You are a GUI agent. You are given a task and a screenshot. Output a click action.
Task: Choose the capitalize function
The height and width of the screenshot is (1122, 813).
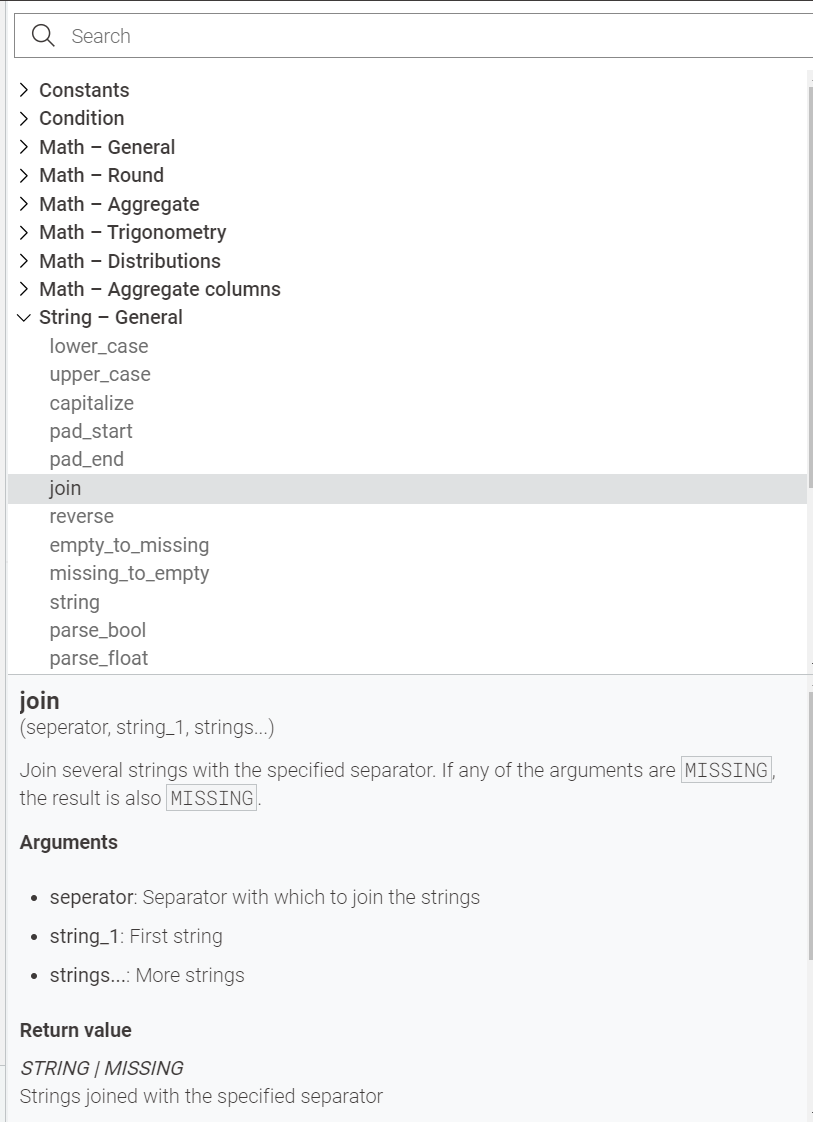[92, 403]
